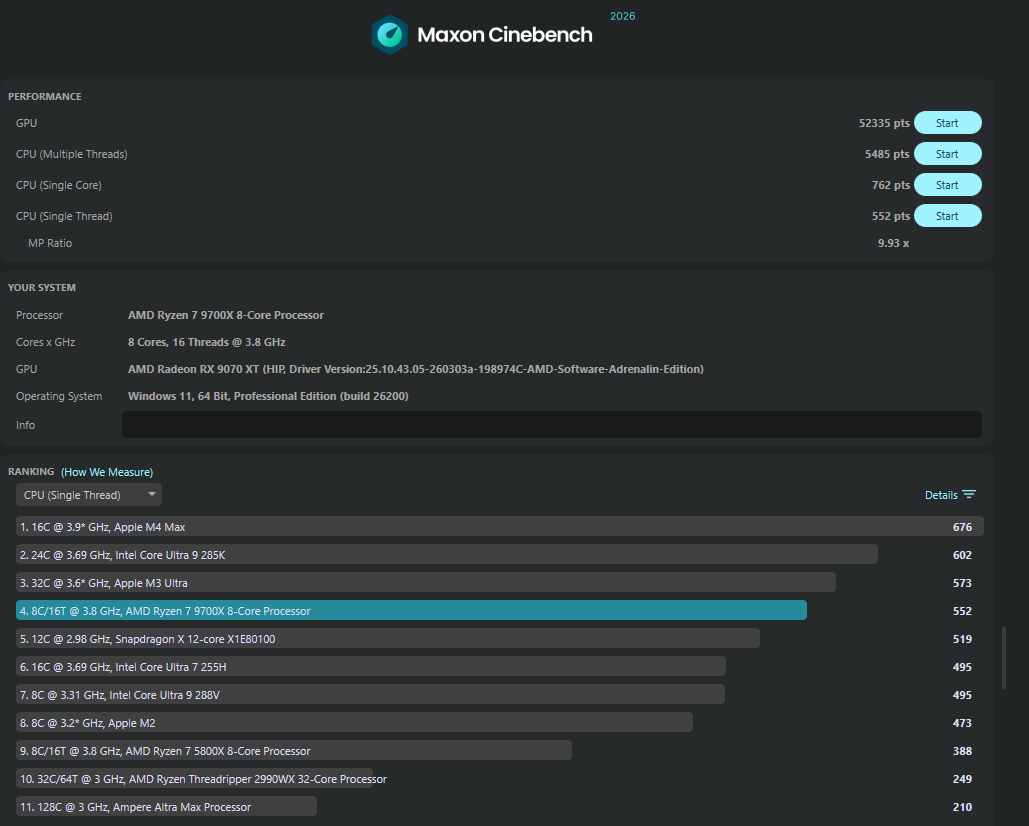Screen dimensions: 1029x826
Task: Click the ranking list vertical scrollbar
Action: click(1003, 658)
